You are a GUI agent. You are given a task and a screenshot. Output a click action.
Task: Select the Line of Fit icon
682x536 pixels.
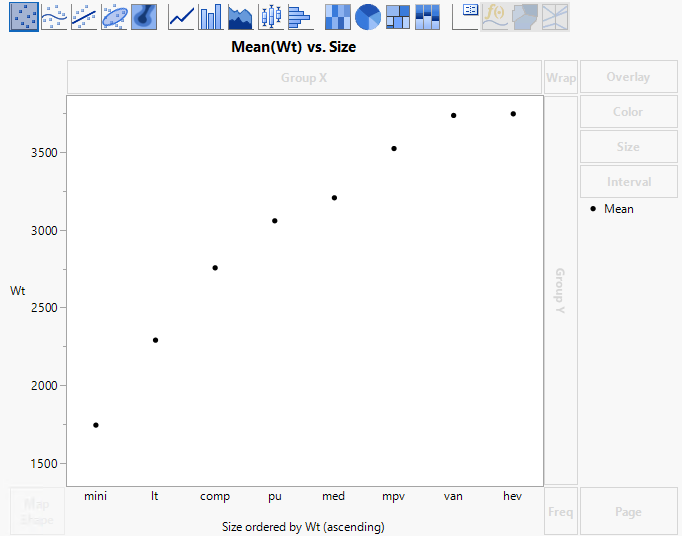(84, 17)
